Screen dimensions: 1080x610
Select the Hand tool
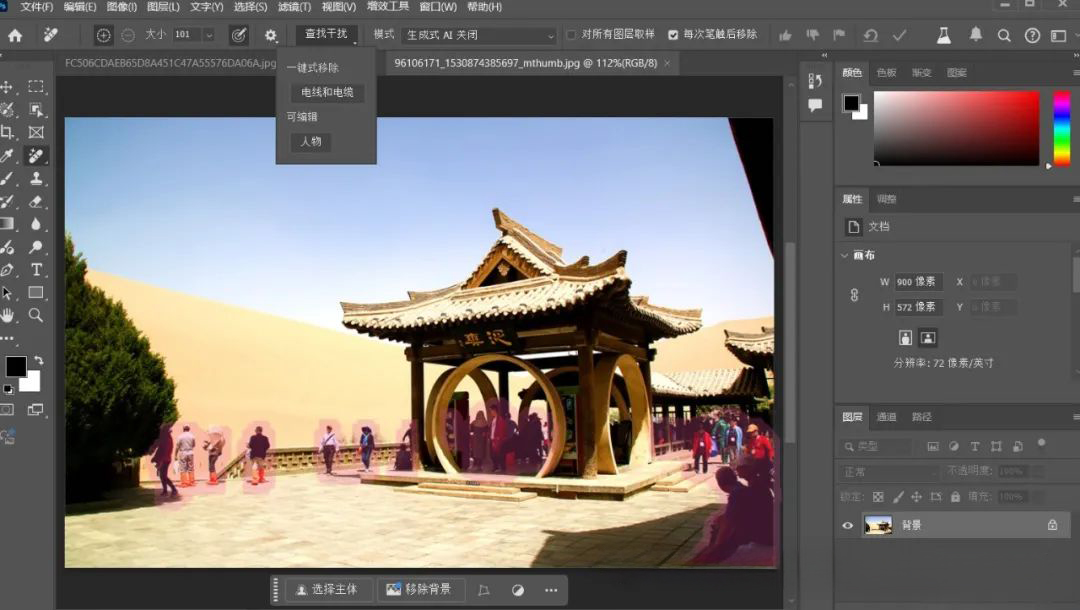point(8,315)
